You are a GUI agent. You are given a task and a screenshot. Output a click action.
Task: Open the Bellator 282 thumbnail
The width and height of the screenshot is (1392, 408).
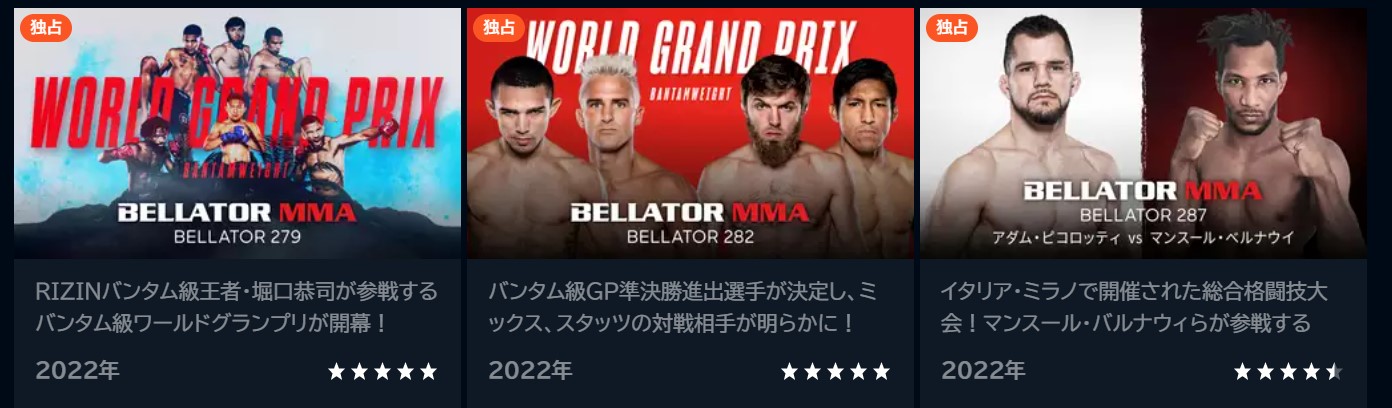[x=690, y=133]
